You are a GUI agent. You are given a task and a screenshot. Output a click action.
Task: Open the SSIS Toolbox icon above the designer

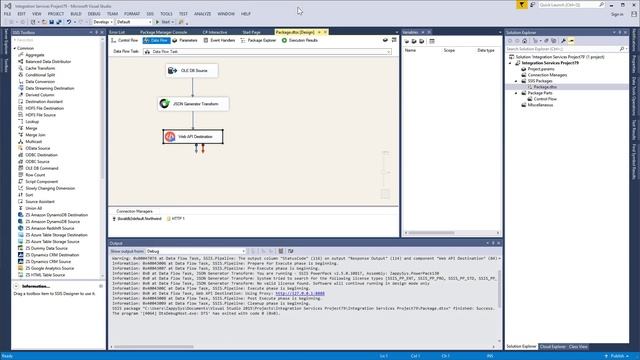[394, 40]
